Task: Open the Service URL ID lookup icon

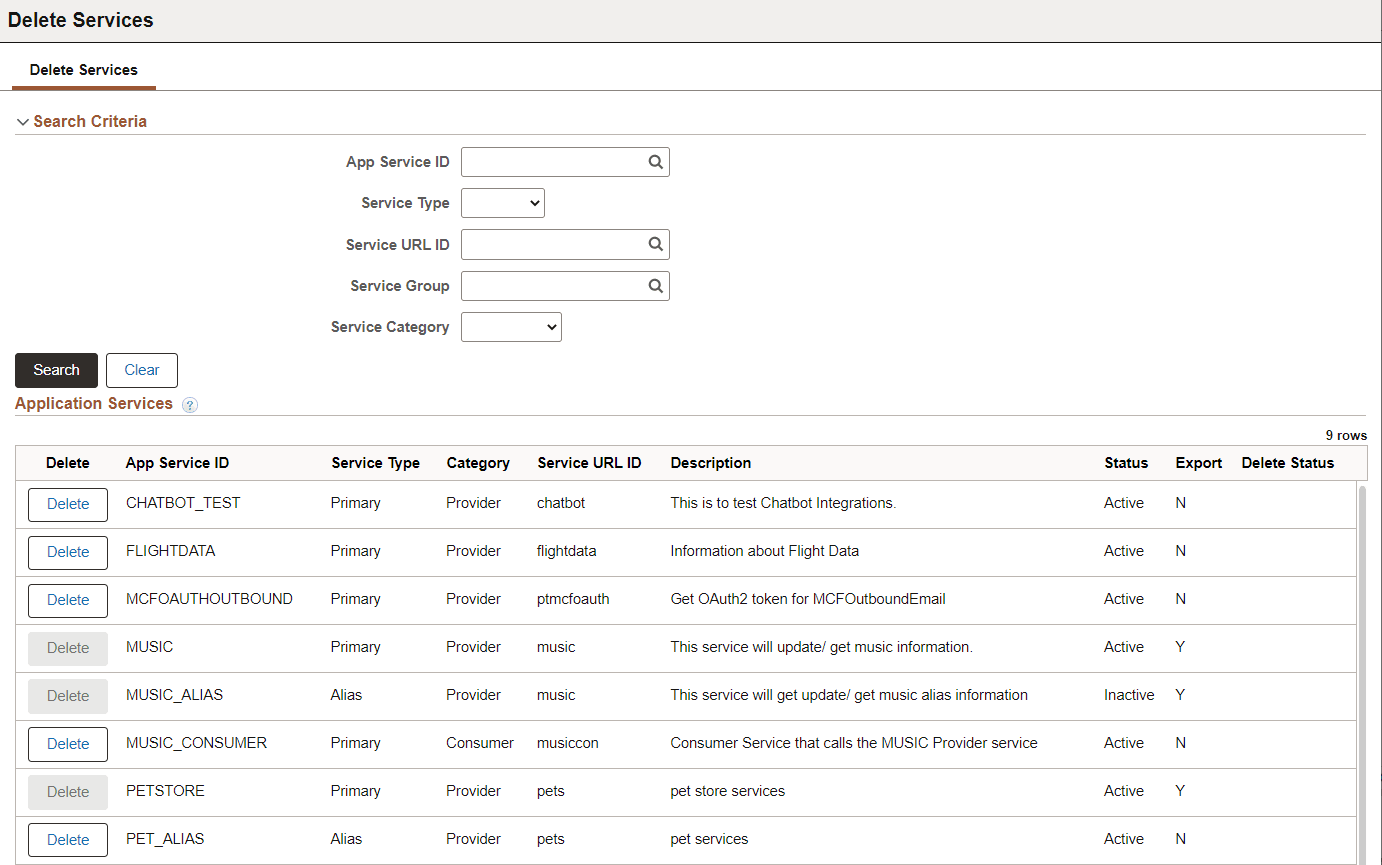Action: [x=655, y=244]
